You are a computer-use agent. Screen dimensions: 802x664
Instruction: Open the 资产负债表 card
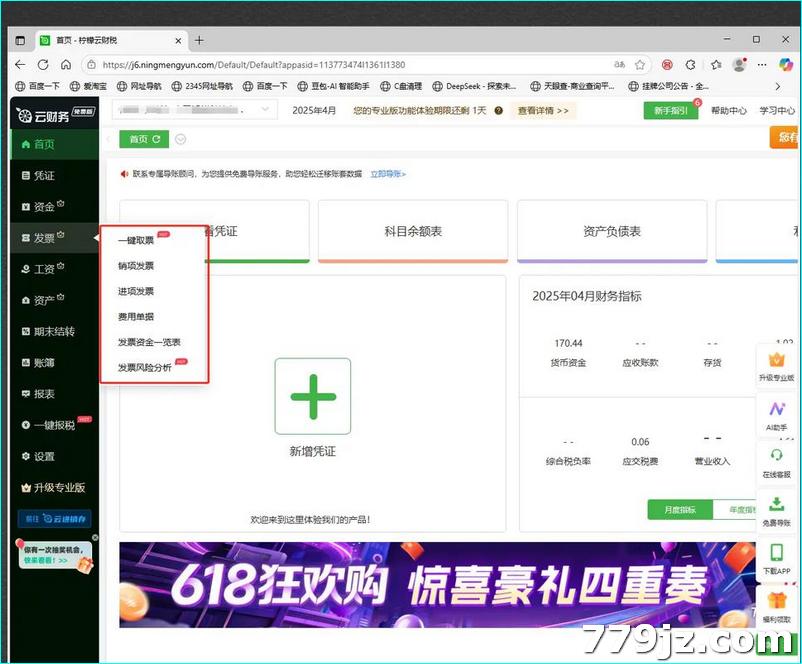click(x=612, y=231)
